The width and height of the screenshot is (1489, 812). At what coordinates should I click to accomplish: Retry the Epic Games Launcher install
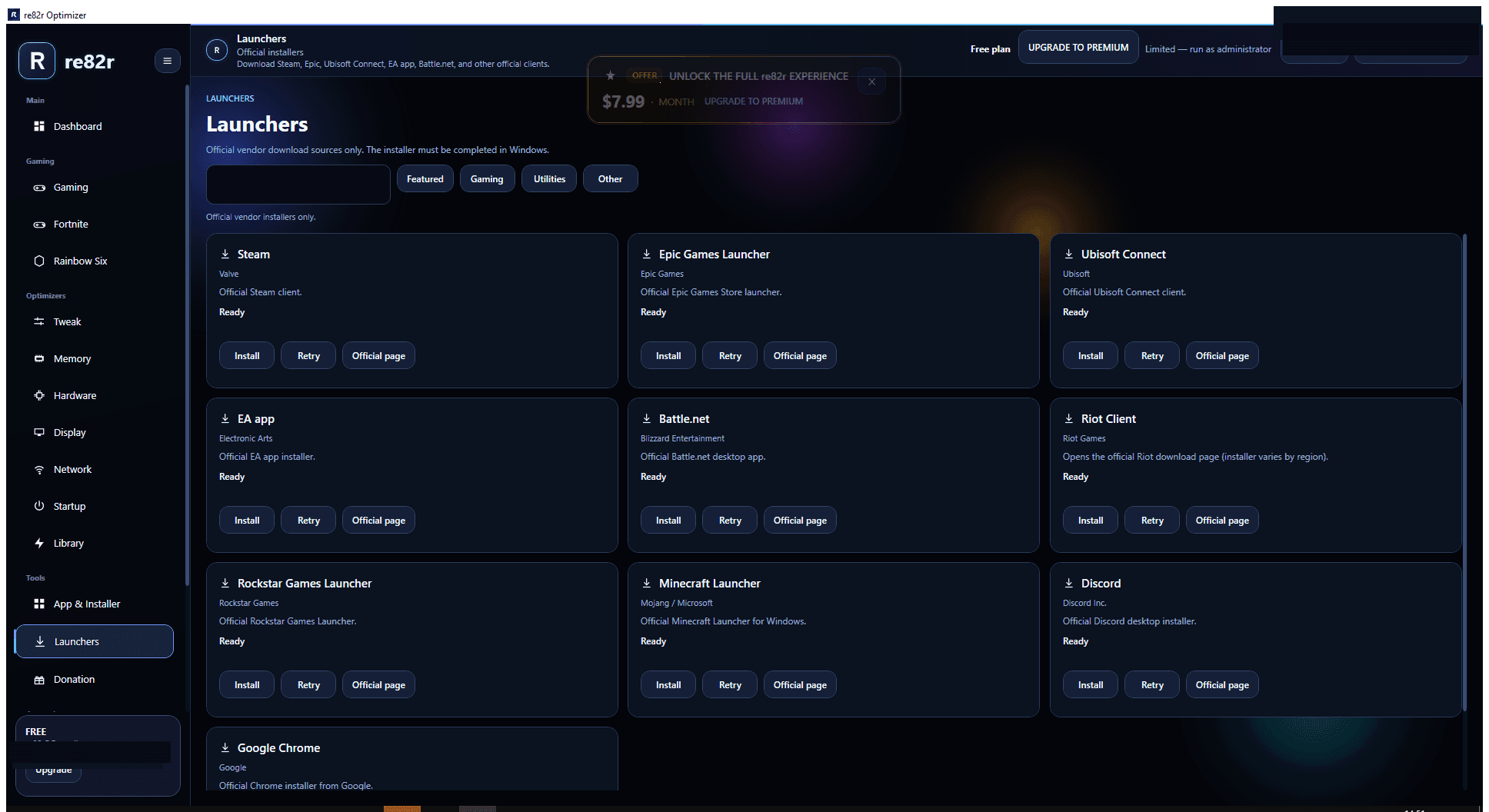pyautogui.click(x=730, y=356)
